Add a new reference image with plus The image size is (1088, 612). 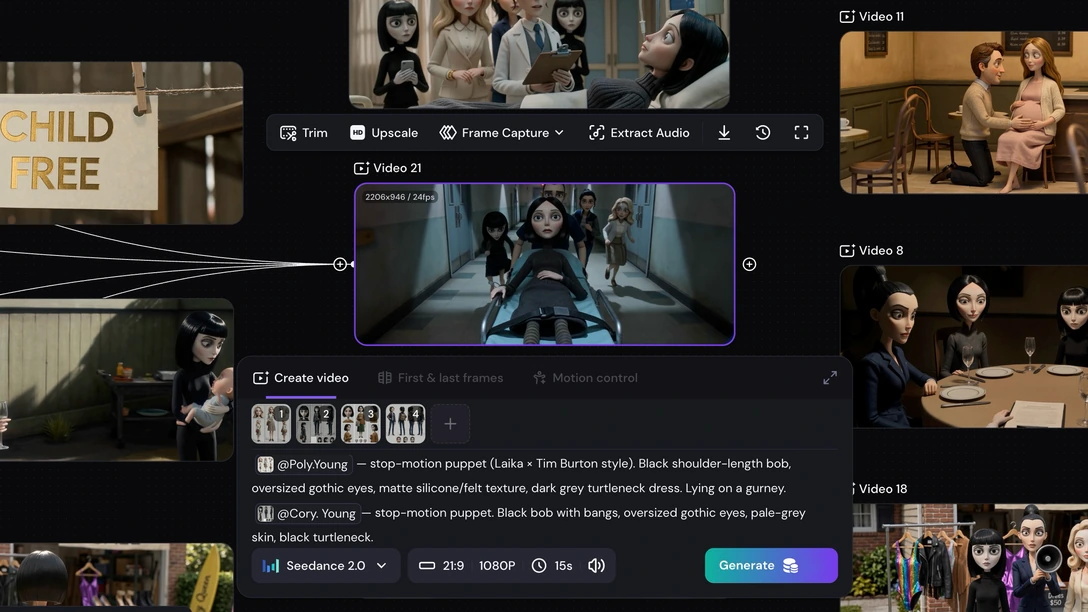coord(450,424)
